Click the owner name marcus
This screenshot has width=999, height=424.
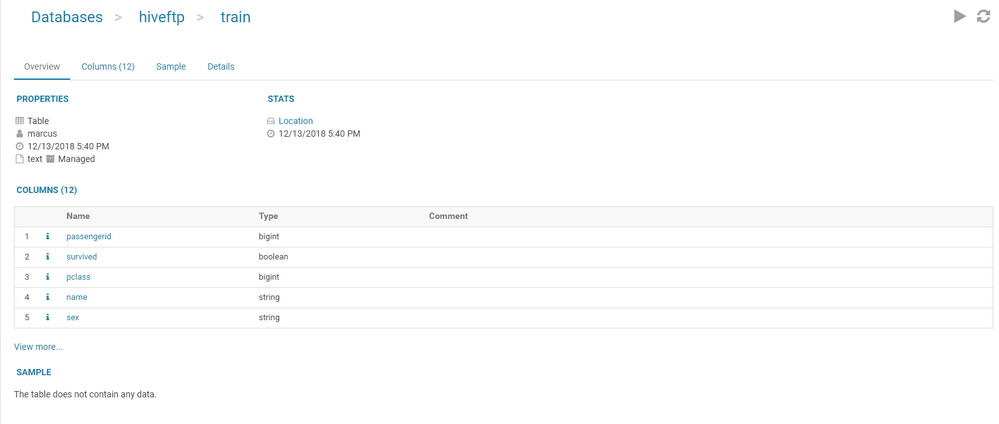42,134
